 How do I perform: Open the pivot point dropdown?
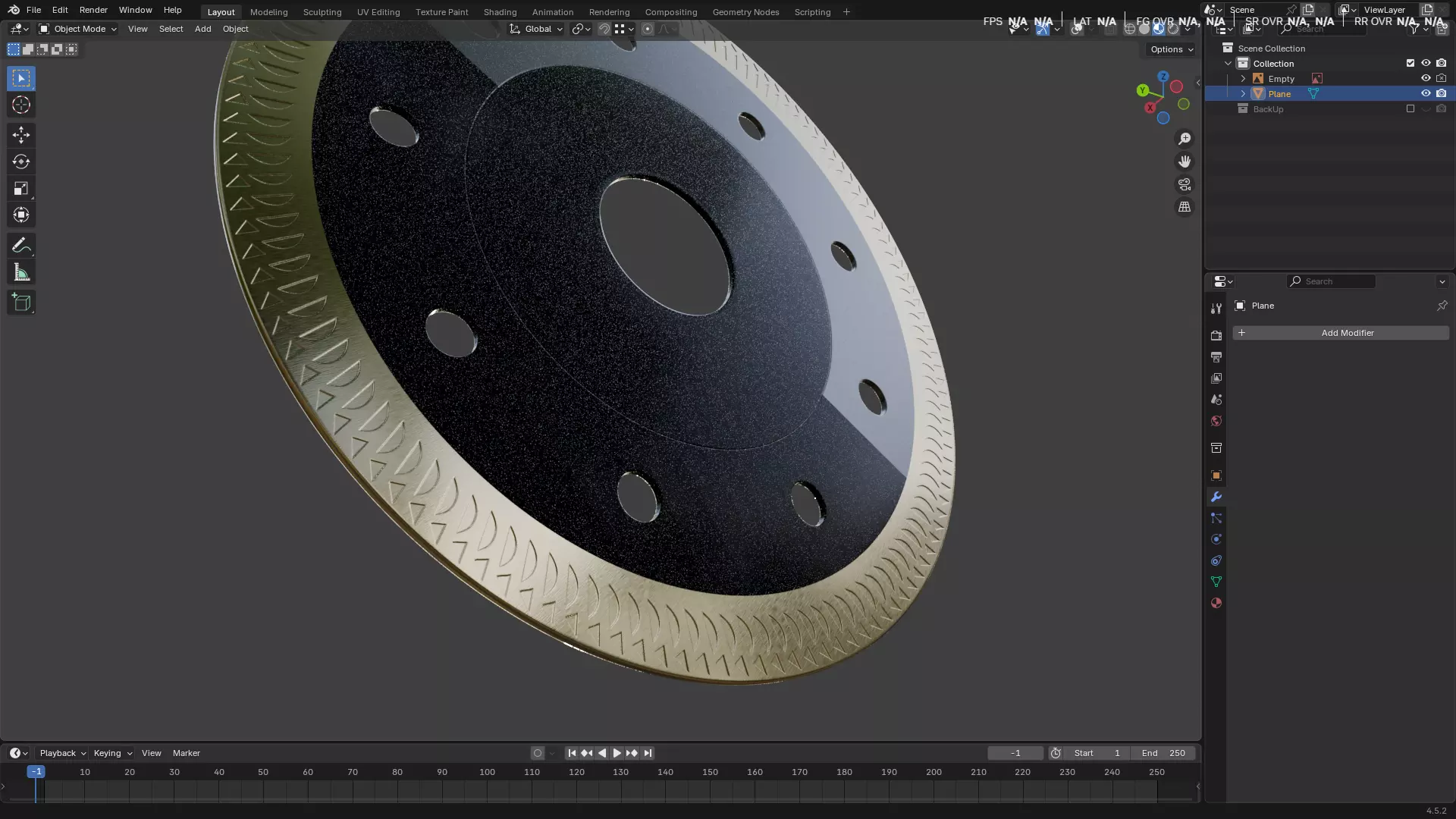tap(581, 29)
